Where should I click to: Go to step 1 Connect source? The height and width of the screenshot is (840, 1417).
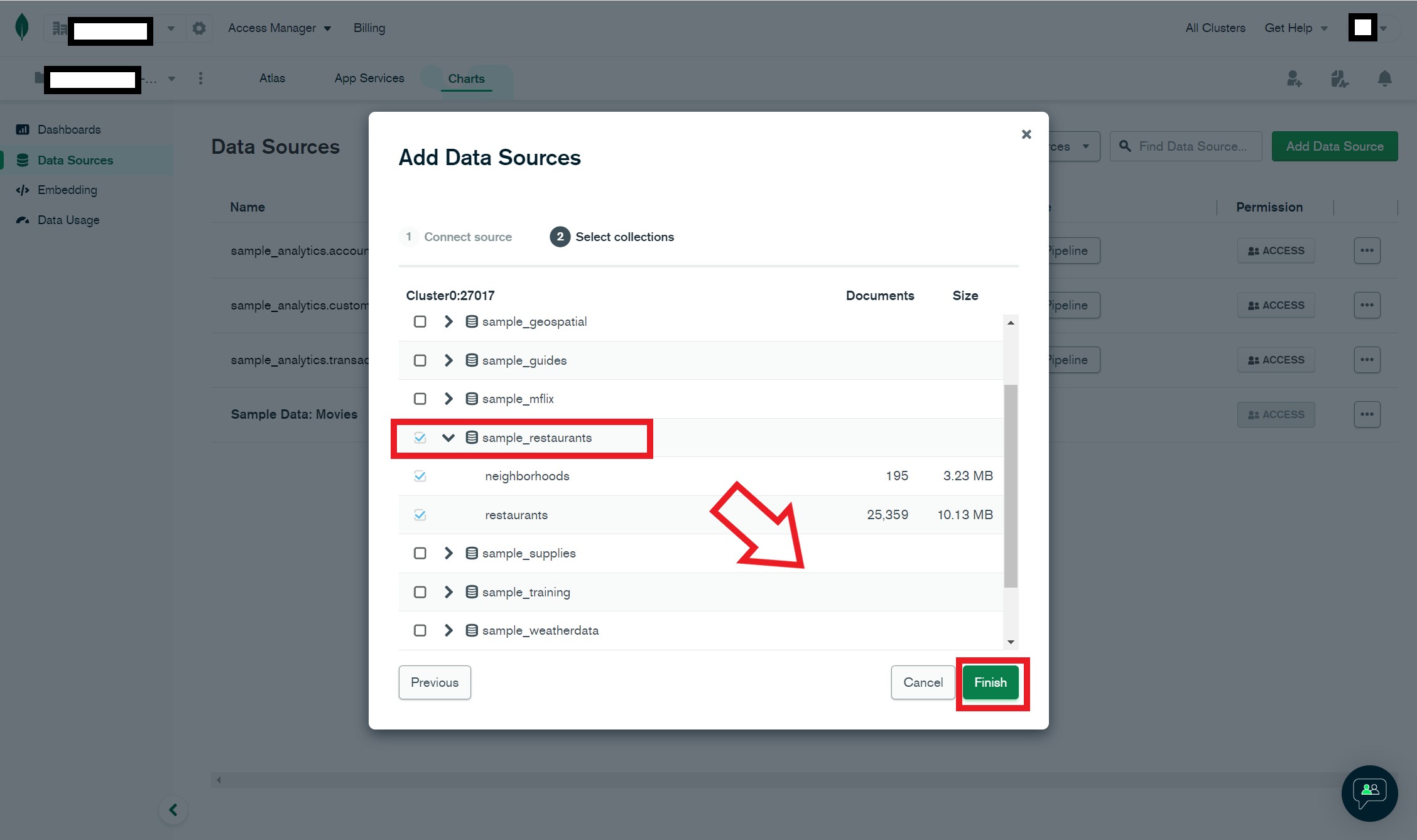(x=456, y=237)
